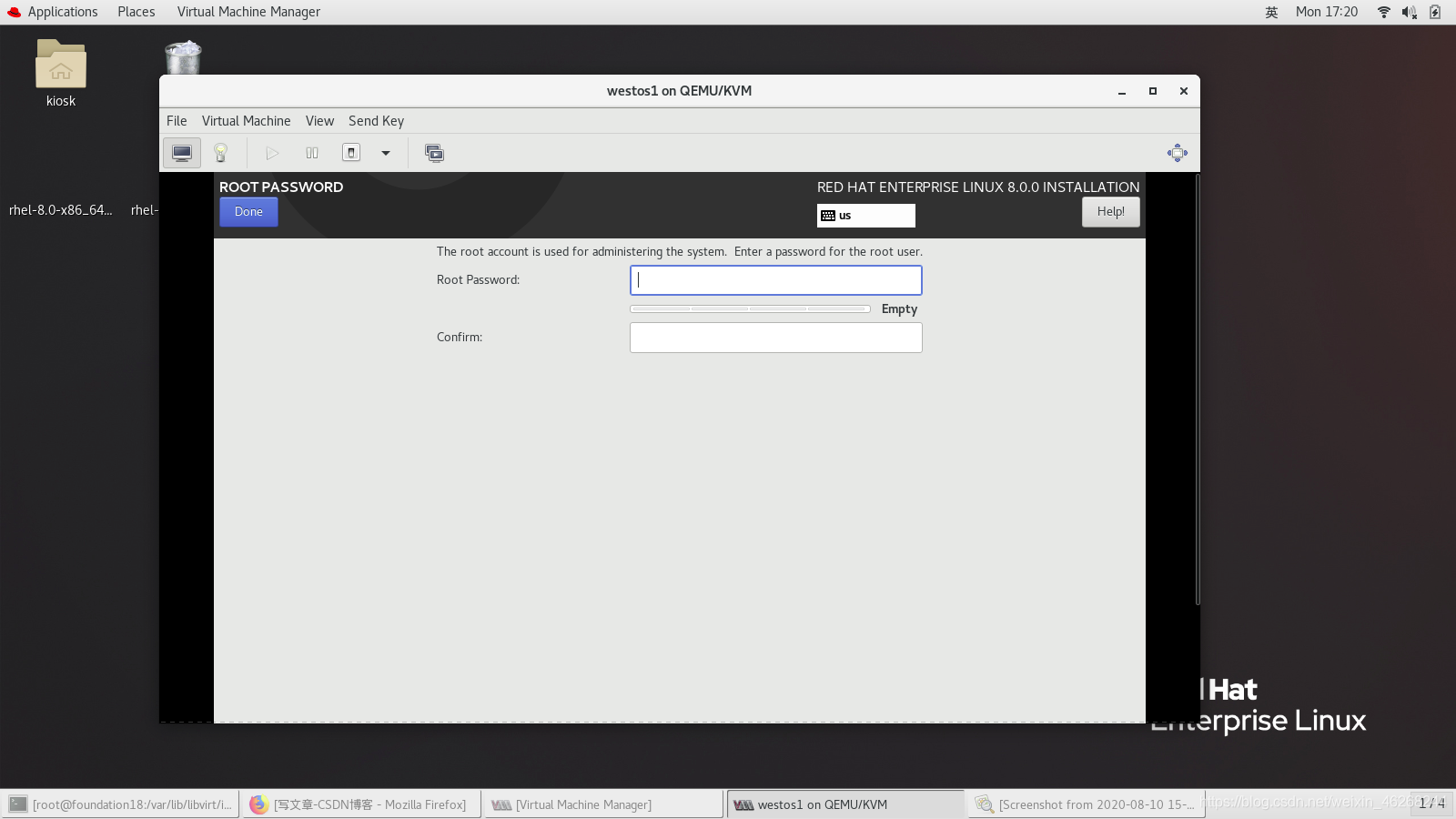The image size is (1456, 819).
Task: Pause the virtual machine
Action: pyautogui.click(x=312, y=153)
